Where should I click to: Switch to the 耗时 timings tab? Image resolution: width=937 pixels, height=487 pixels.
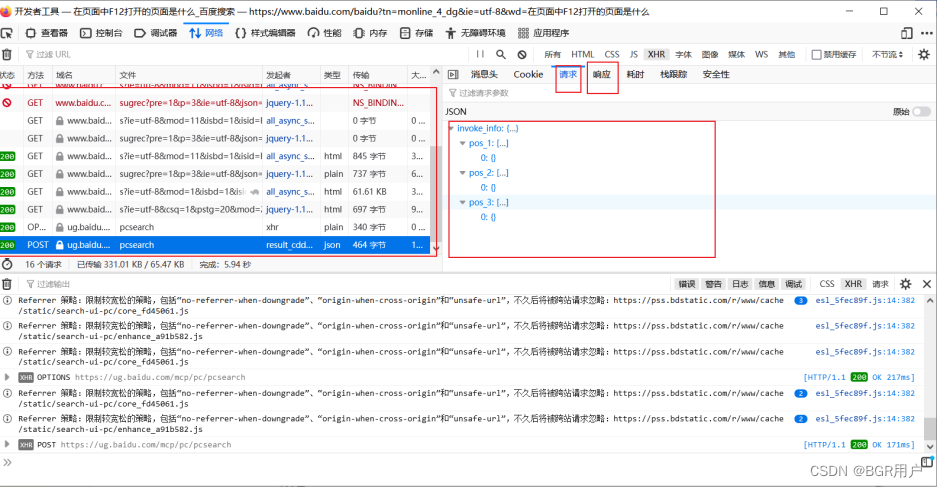pyautogui.click(x=635, y=75)
